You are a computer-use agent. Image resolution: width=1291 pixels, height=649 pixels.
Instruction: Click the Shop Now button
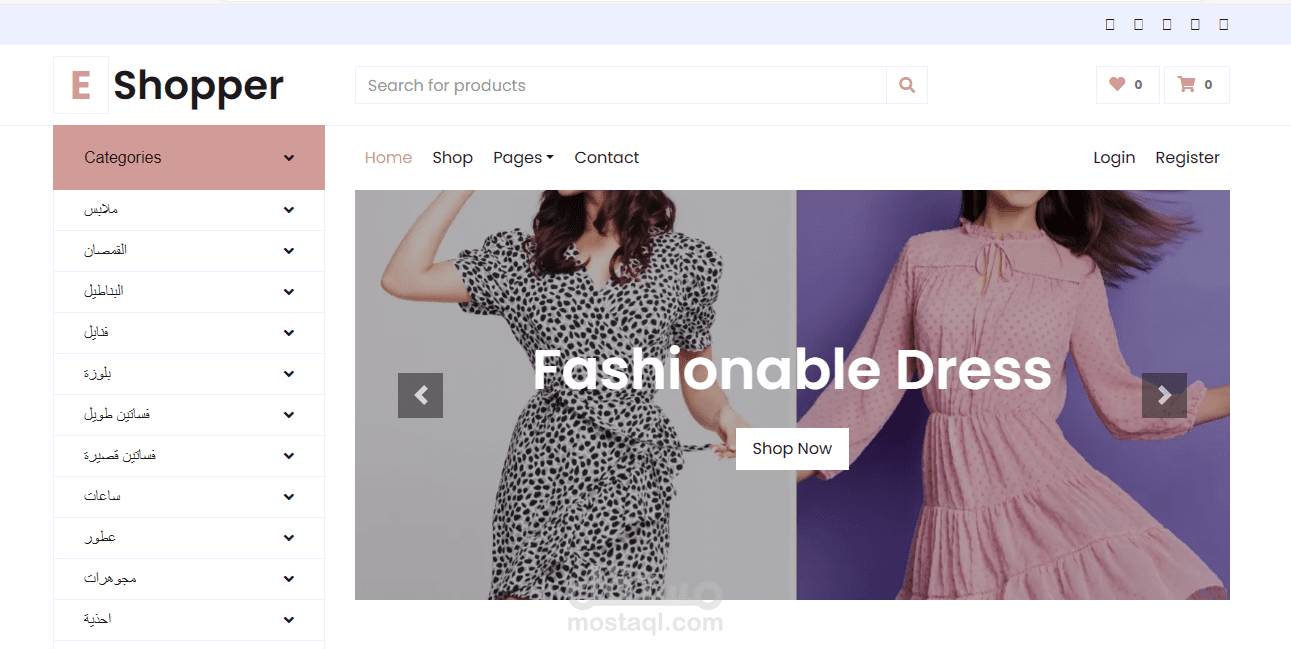pyautogui.click(x=792, y=448)
